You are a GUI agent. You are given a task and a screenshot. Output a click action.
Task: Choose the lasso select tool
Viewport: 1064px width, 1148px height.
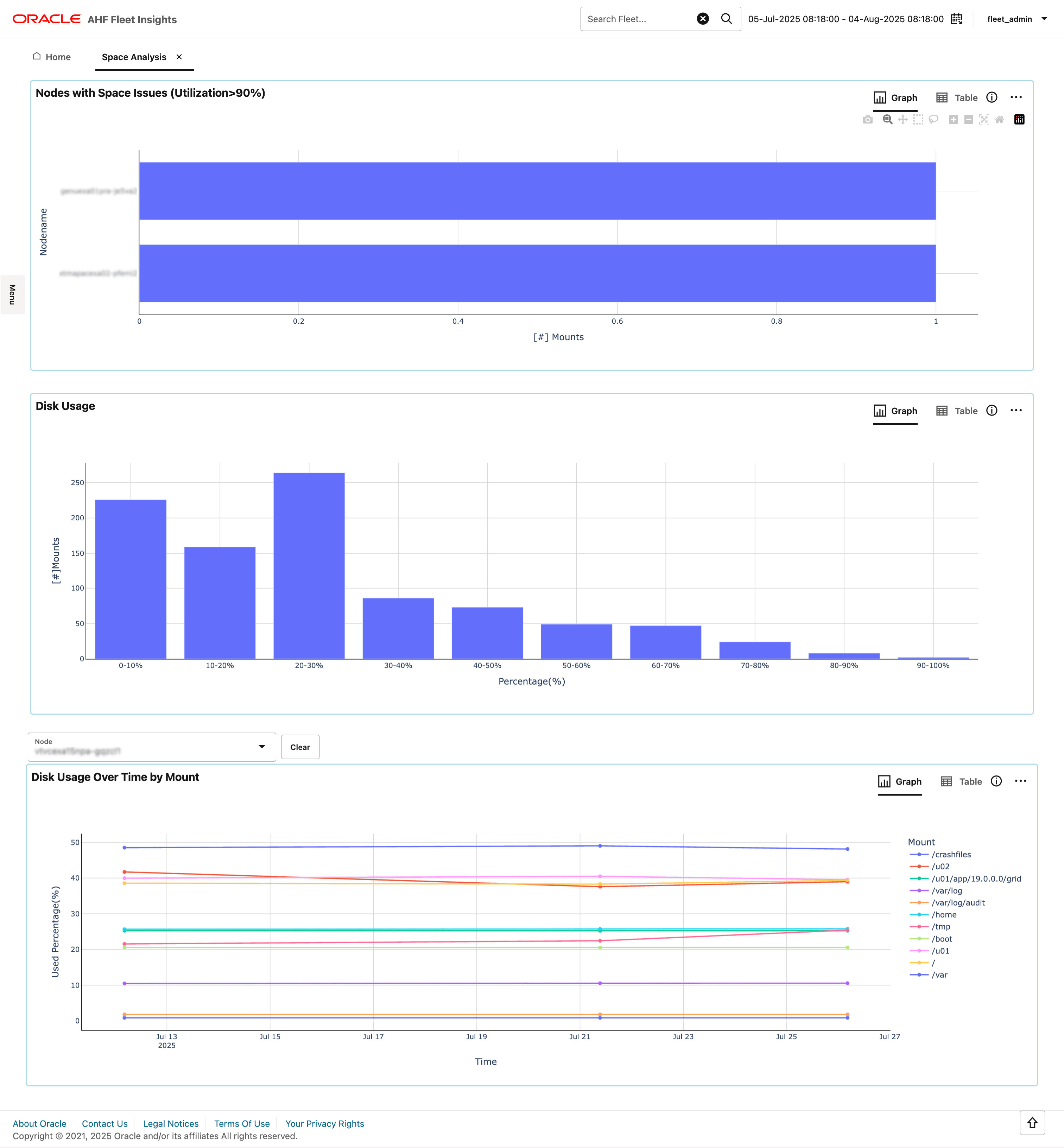[934, 120]
